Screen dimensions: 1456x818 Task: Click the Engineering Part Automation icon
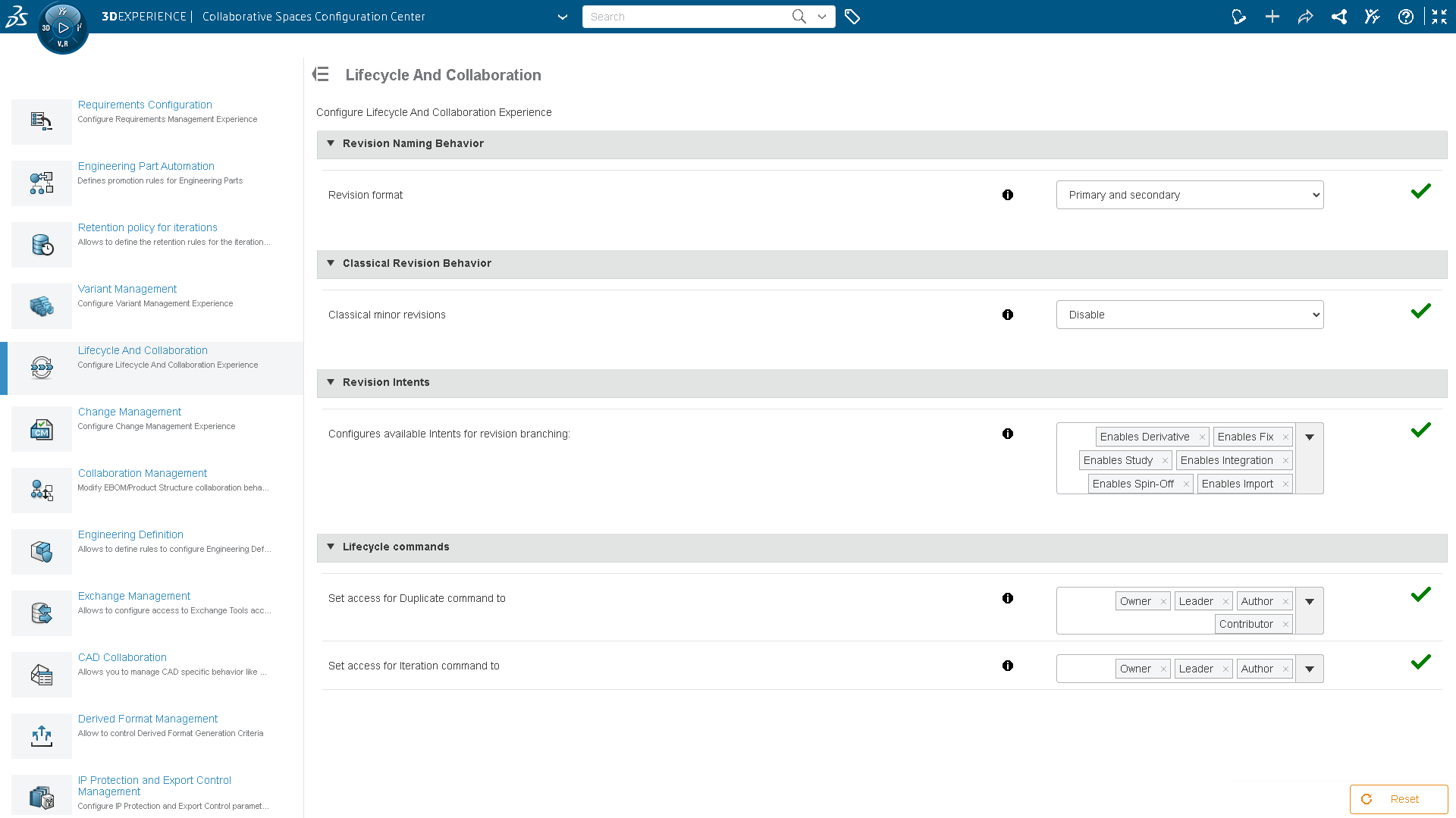click(x=42, y=183)
